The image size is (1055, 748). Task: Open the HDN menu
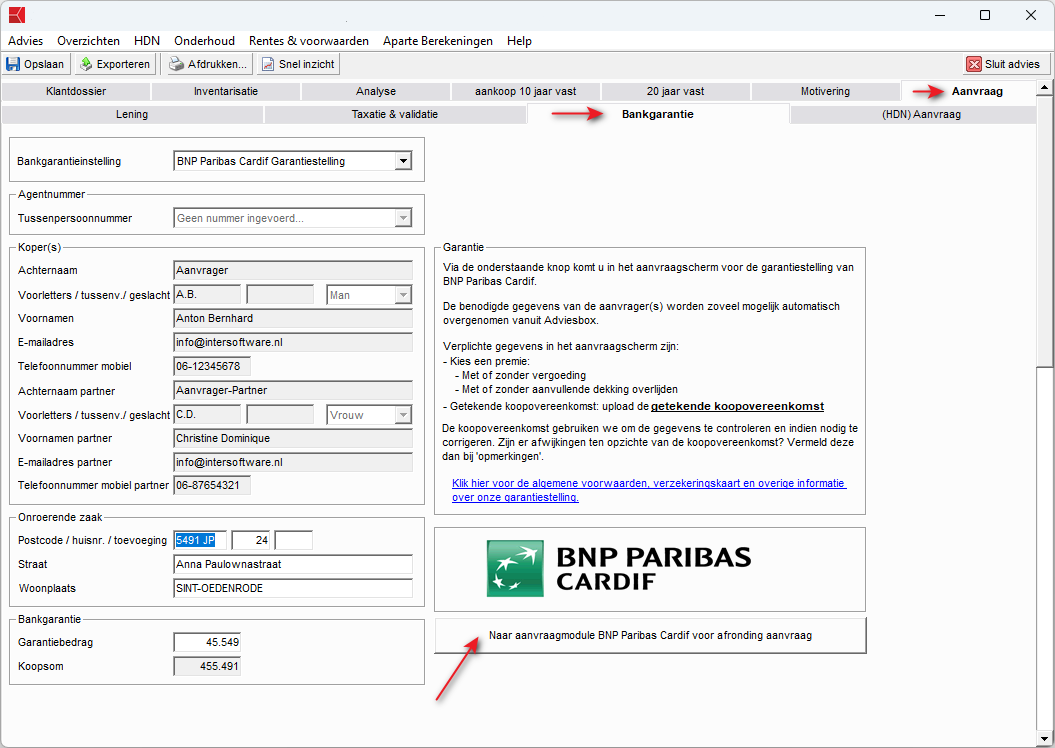coord(147,41)
